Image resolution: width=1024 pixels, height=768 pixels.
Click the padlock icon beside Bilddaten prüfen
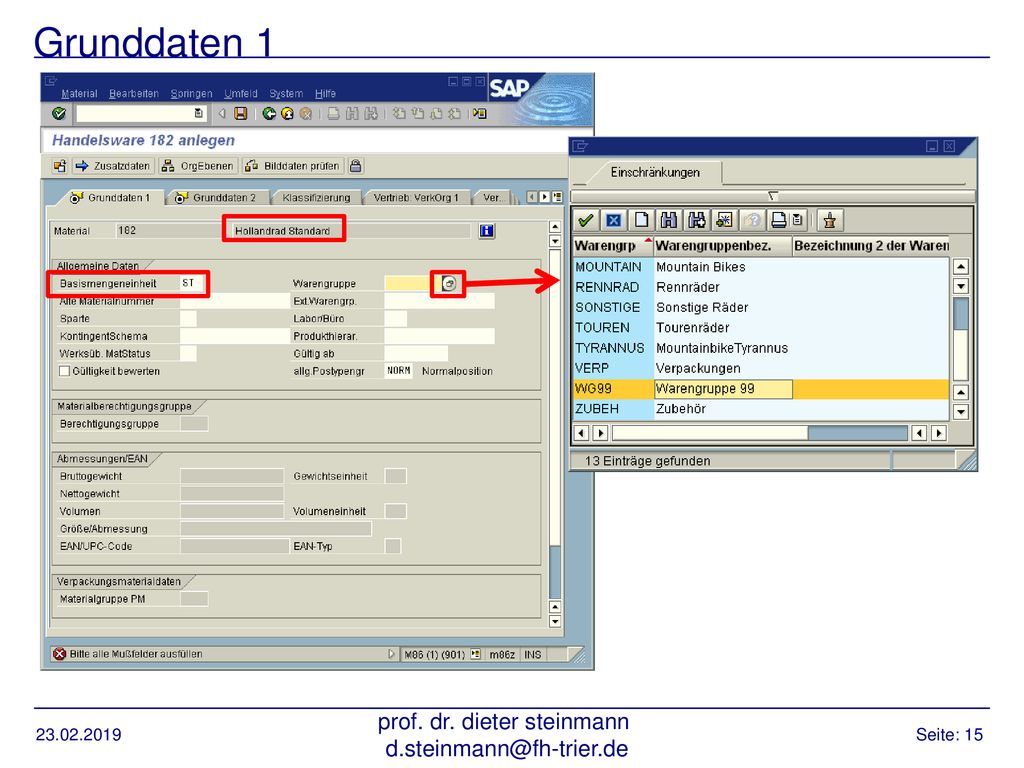coord(355,166)
